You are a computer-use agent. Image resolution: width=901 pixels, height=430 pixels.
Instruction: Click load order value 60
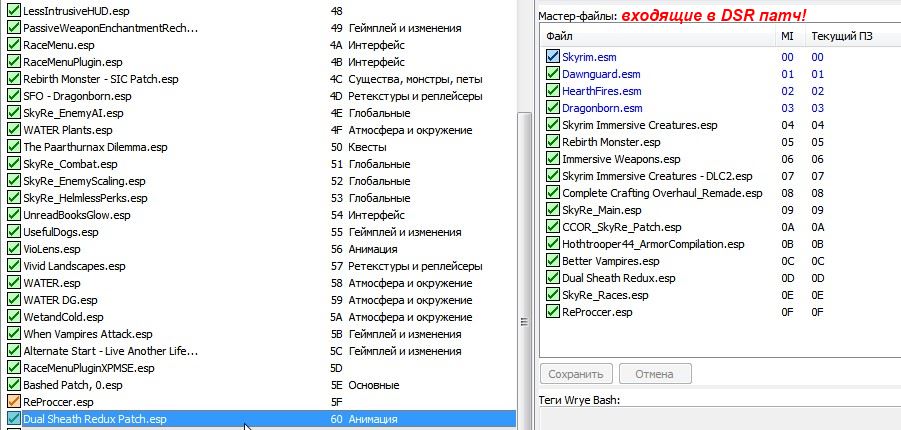[x=337, y=419]
